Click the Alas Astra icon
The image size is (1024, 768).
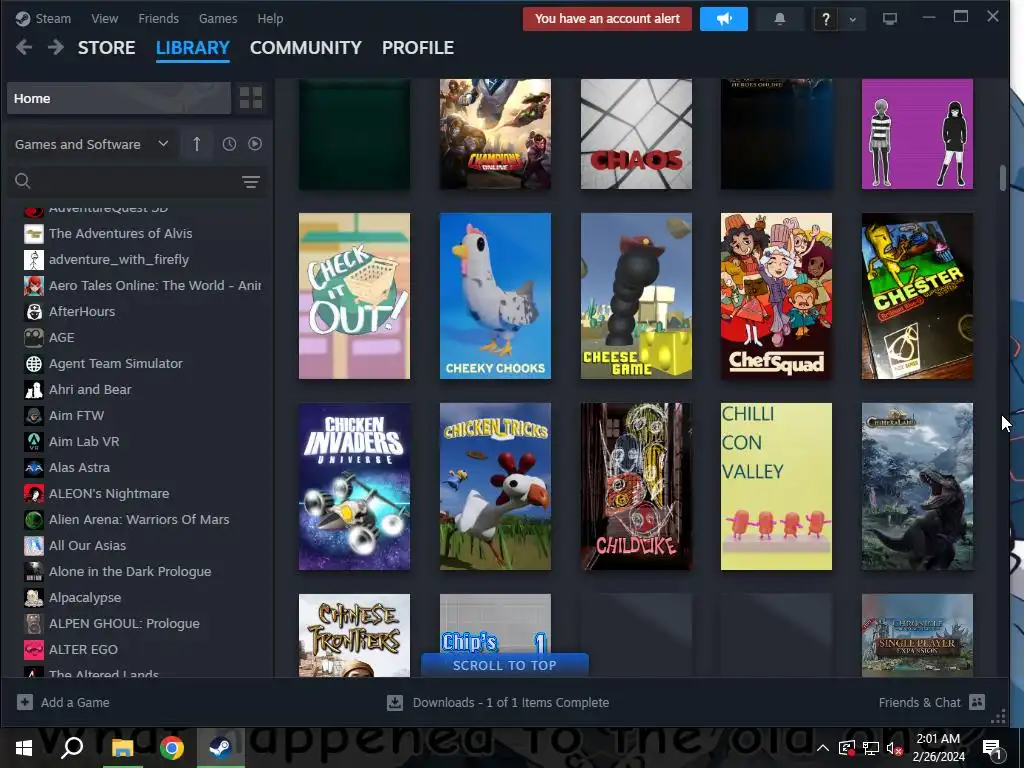34,468
